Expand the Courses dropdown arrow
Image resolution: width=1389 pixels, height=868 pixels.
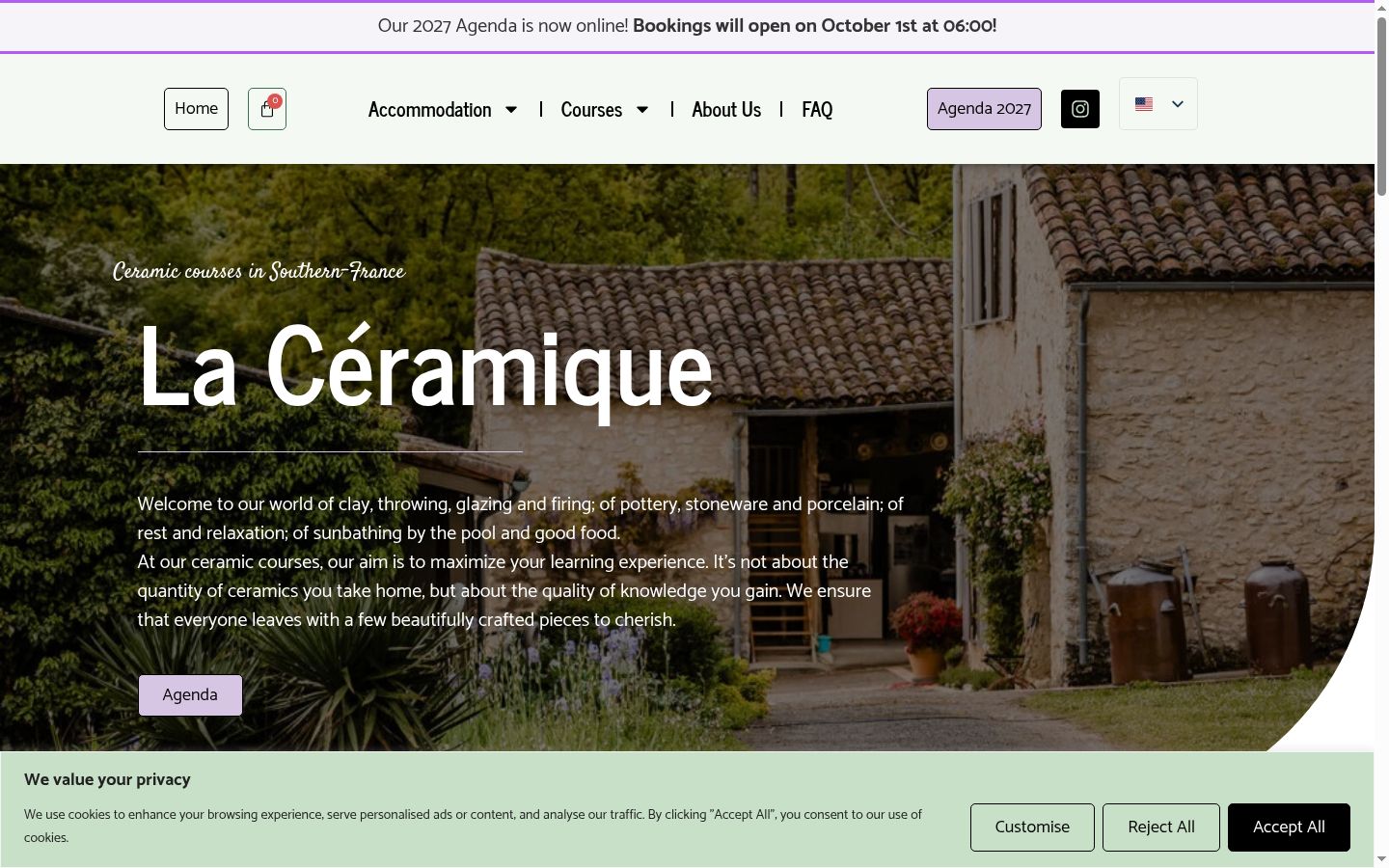click(x=642, y=110)
